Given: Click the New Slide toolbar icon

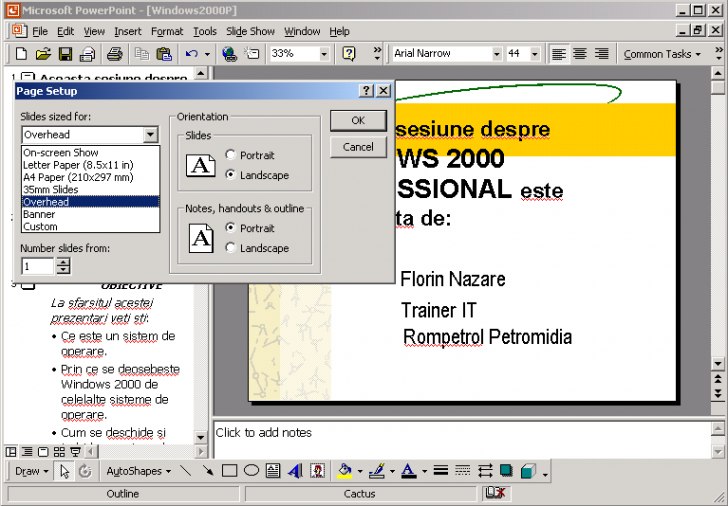Looking at the screenshot, I should 252,54.
